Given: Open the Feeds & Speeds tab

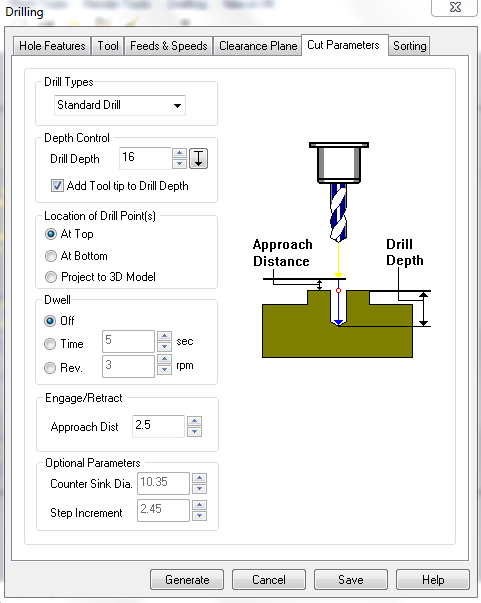Looking at the screenshot, I should tap(168, 46).
